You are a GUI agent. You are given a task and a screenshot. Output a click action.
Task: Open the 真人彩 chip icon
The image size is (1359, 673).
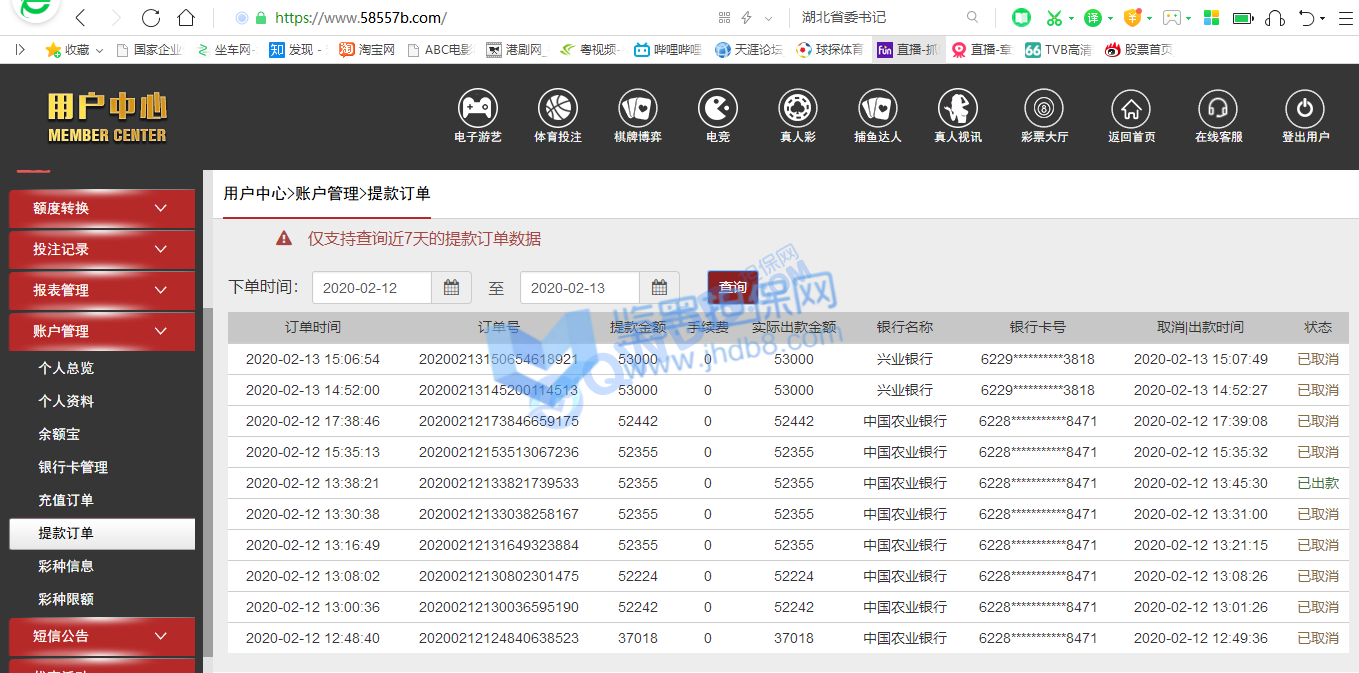[x=797, y=108]
